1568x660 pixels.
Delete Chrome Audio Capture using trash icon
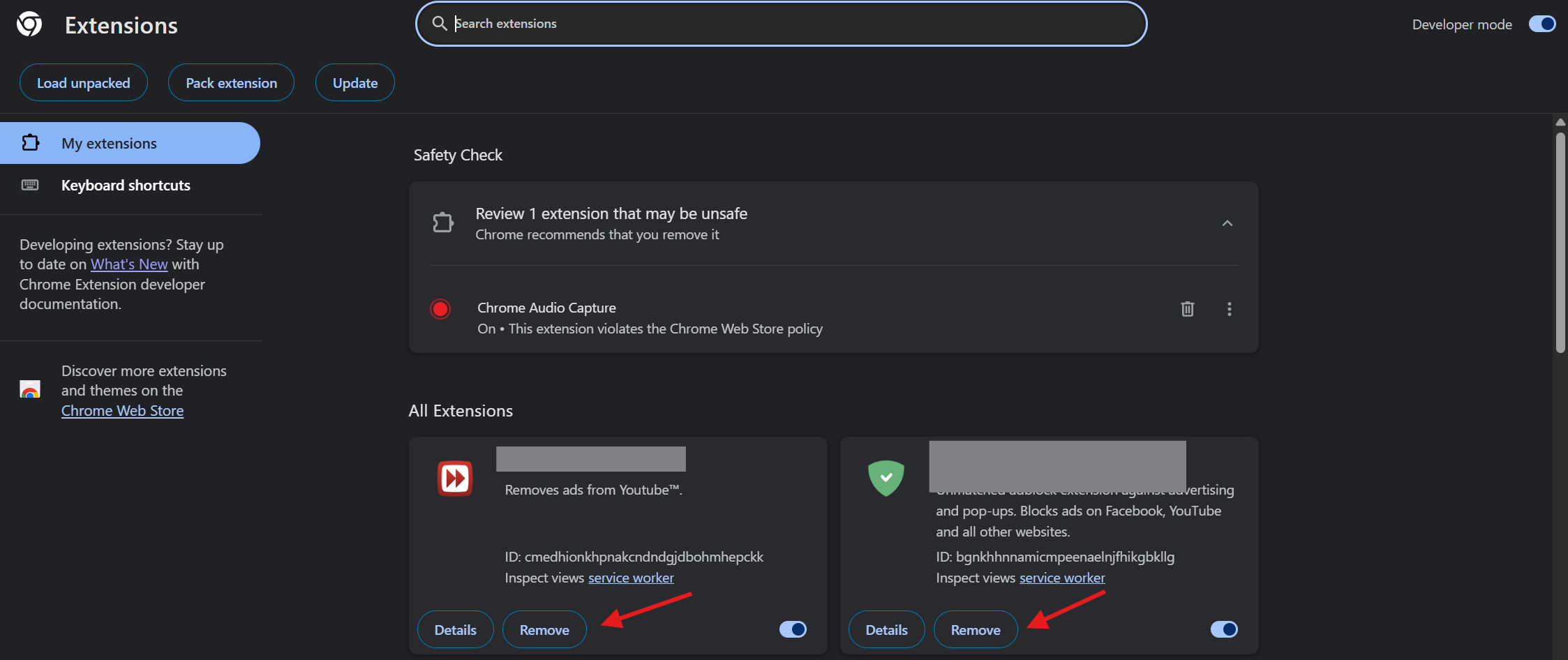click(x=1187, y=309)
